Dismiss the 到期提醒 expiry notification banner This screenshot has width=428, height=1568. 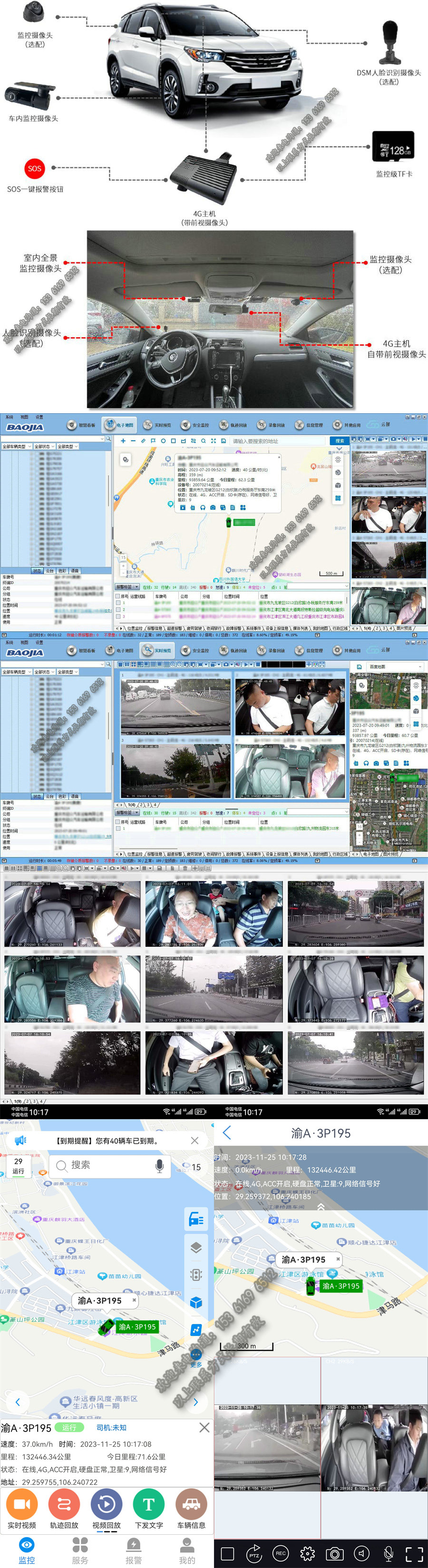pos(195,1141)
